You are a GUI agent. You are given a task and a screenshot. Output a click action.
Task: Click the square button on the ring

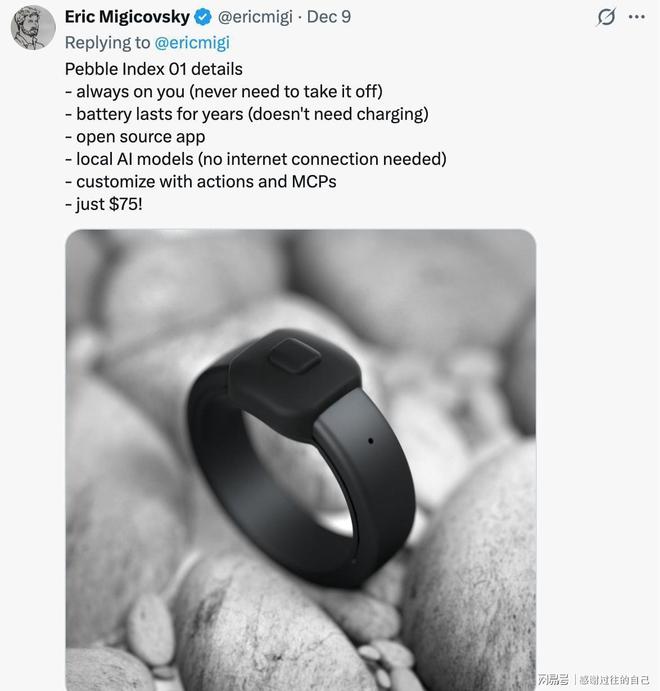[x=291, y=356]
